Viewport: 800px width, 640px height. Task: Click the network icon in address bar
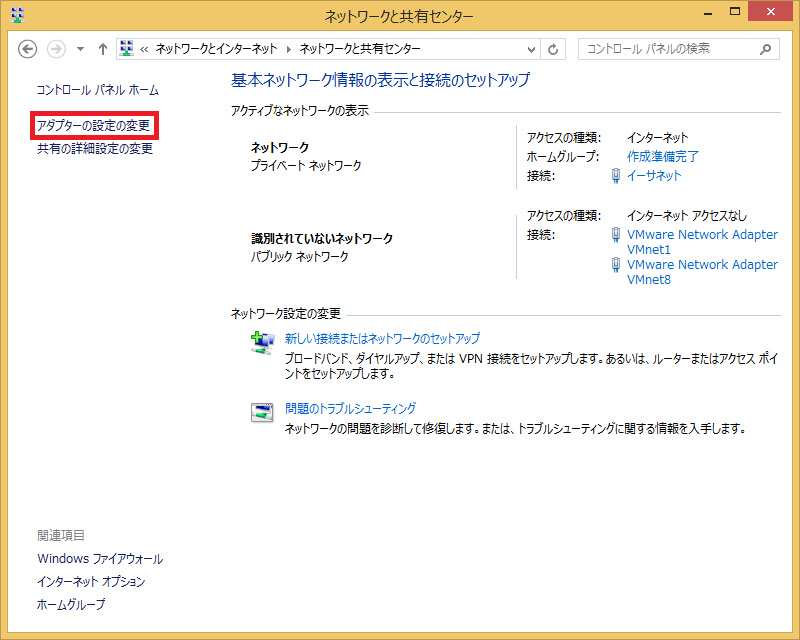[x=128, y=49]
